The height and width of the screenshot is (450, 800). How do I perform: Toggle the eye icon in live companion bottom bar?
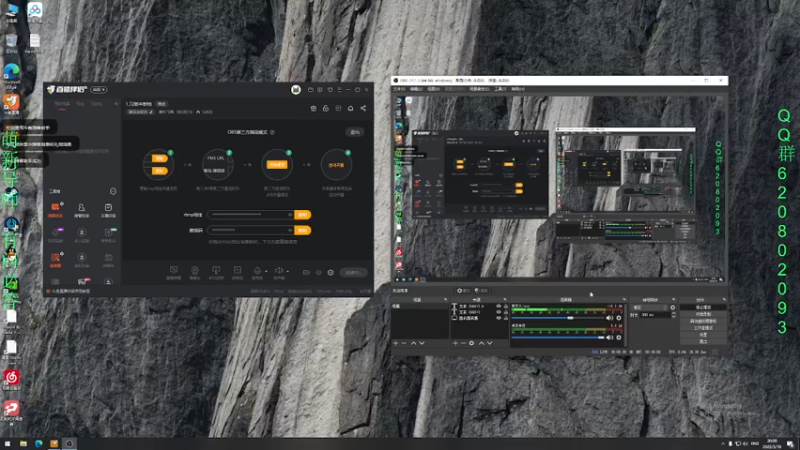pos(318,272)
